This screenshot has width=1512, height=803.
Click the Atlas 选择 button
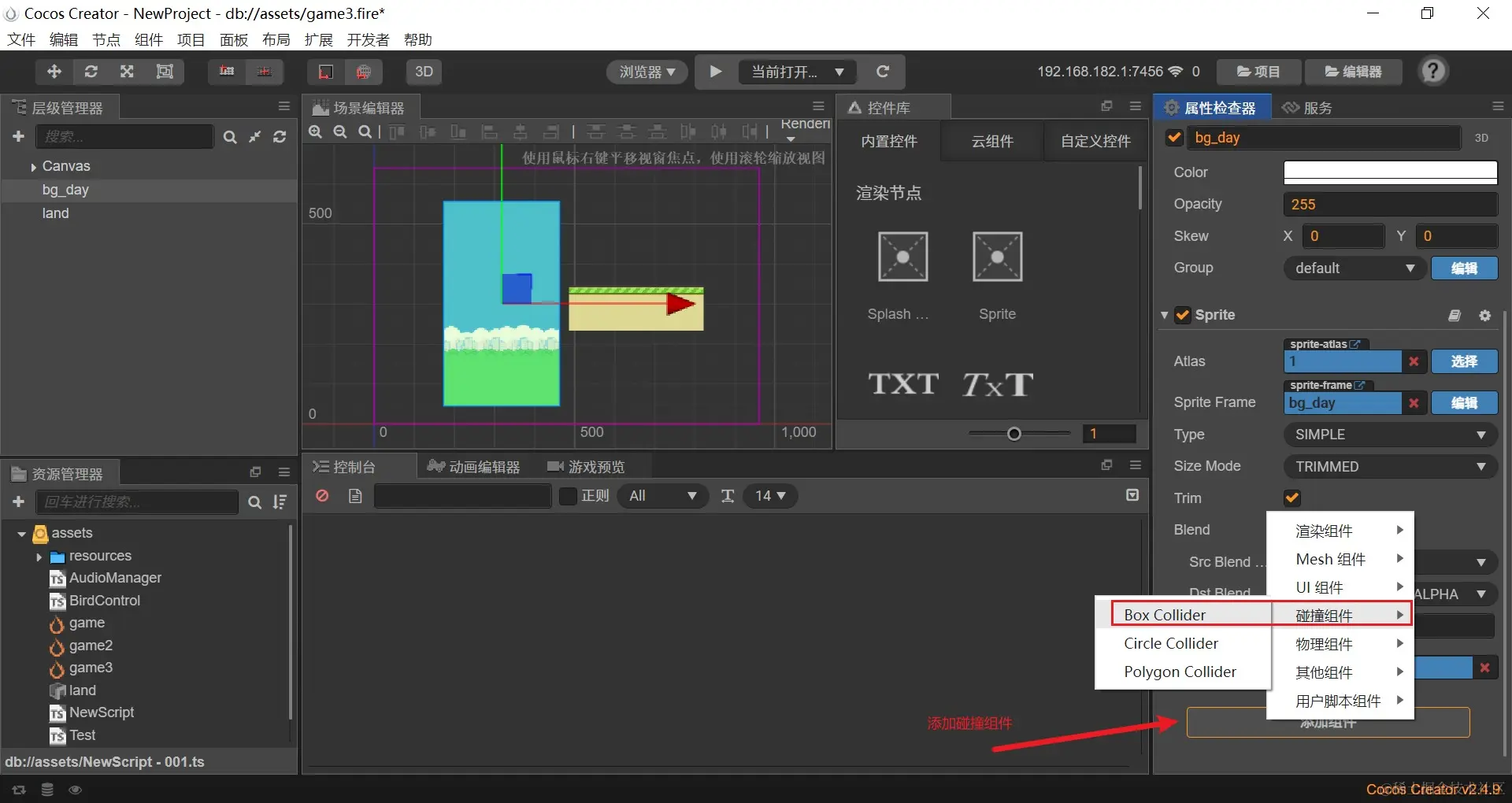[1464, 361]
